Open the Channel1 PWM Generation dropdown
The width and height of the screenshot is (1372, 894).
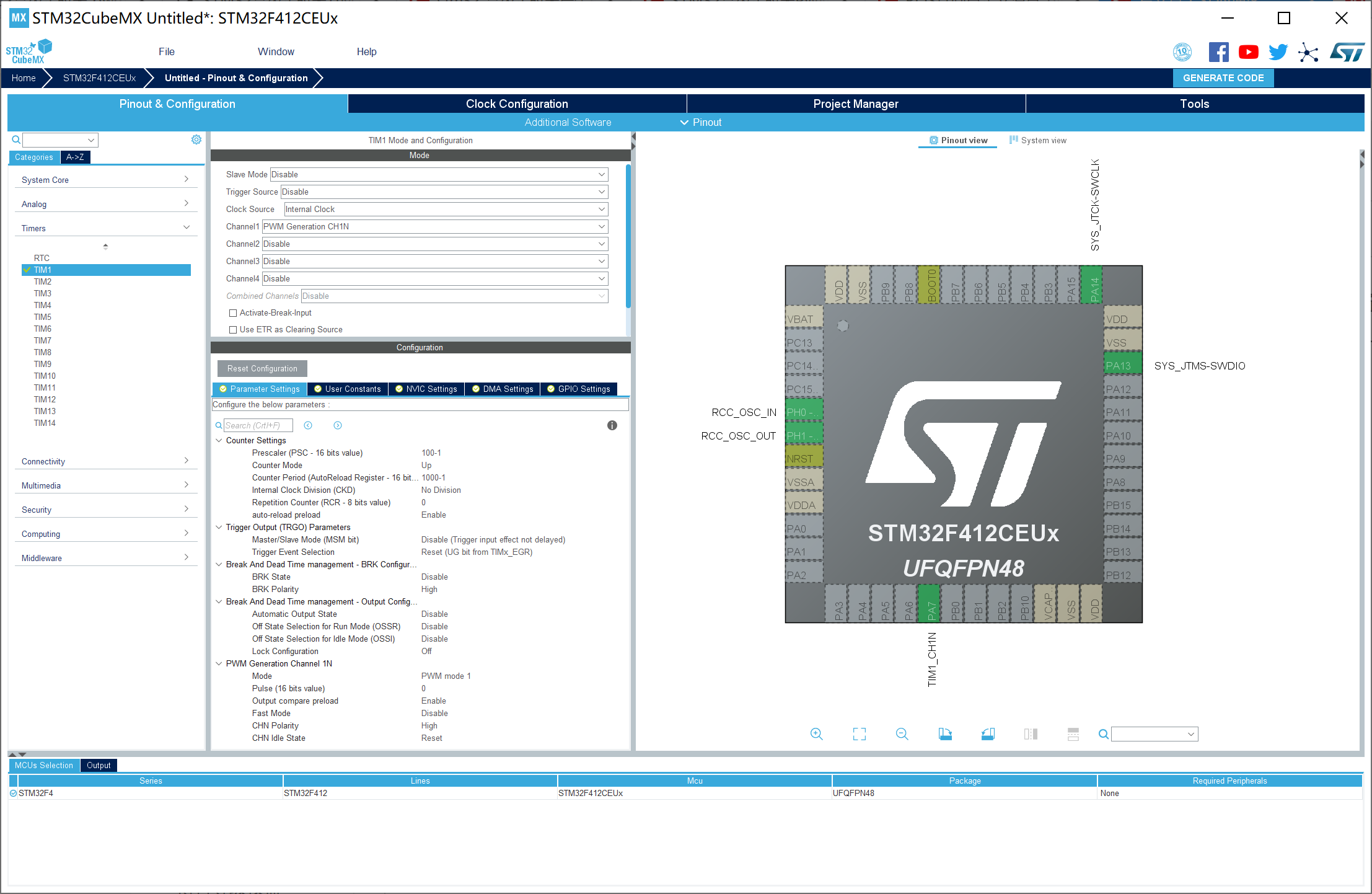(x=434, y=227)
